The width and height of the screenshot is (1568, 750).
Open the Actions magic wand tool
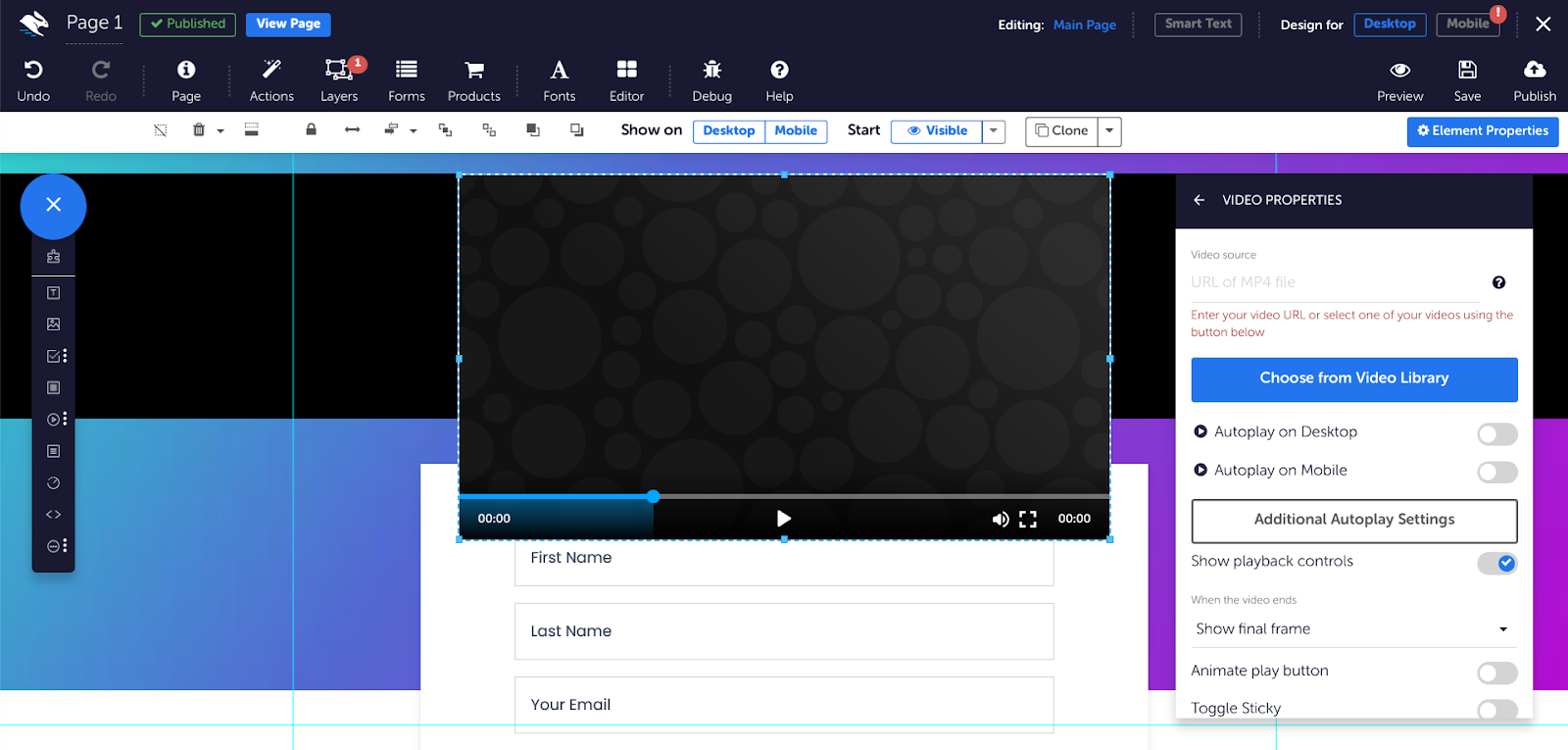[x=271, y=71]
